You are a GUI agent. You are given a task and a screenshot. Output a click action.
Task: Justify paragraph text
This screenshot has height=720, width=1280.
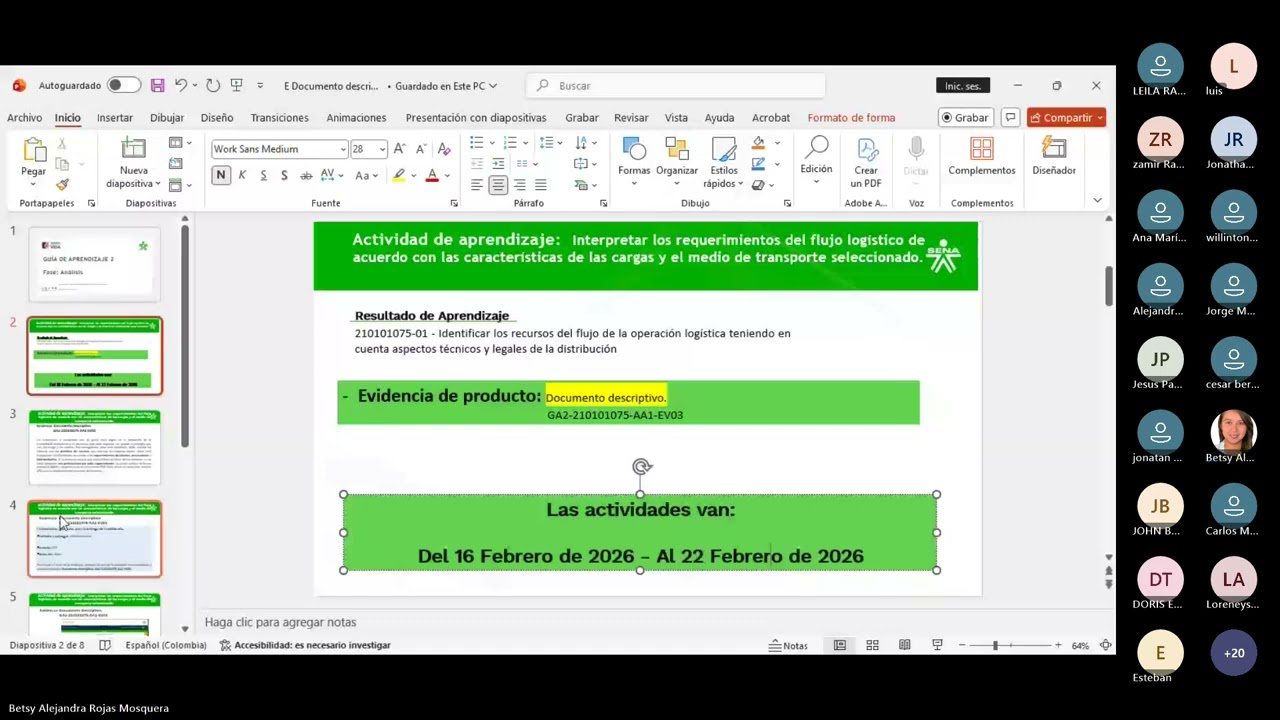pyautogui.click(x=541, y=185)
